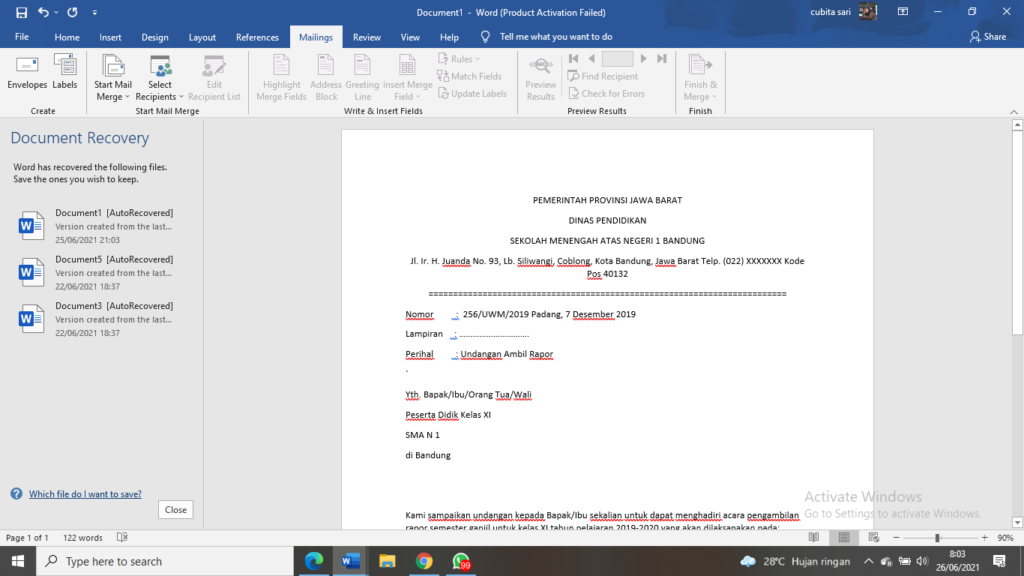This screenshot has height=576, width=1024.
Task: Open the Help tab
Action: [449, 37]
